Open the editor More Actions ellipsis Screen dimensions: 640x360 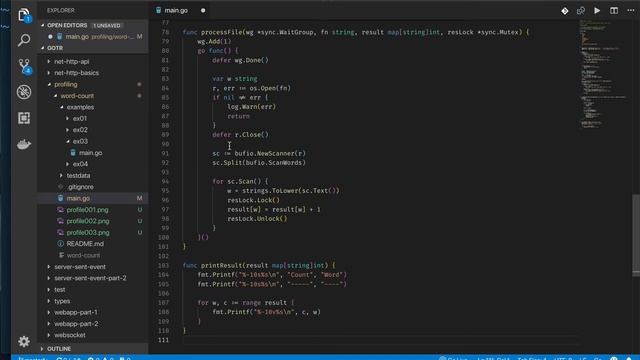coord(630,11)
